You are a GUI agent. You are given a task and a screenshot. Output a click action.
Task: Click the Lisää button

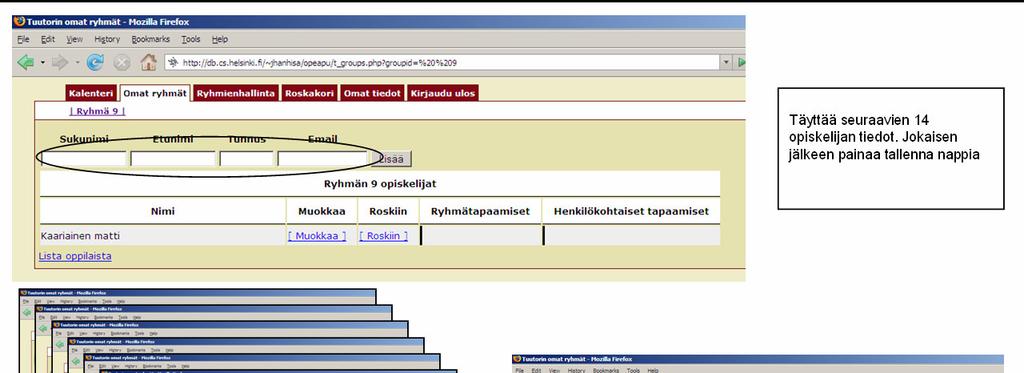pos(391,159)
